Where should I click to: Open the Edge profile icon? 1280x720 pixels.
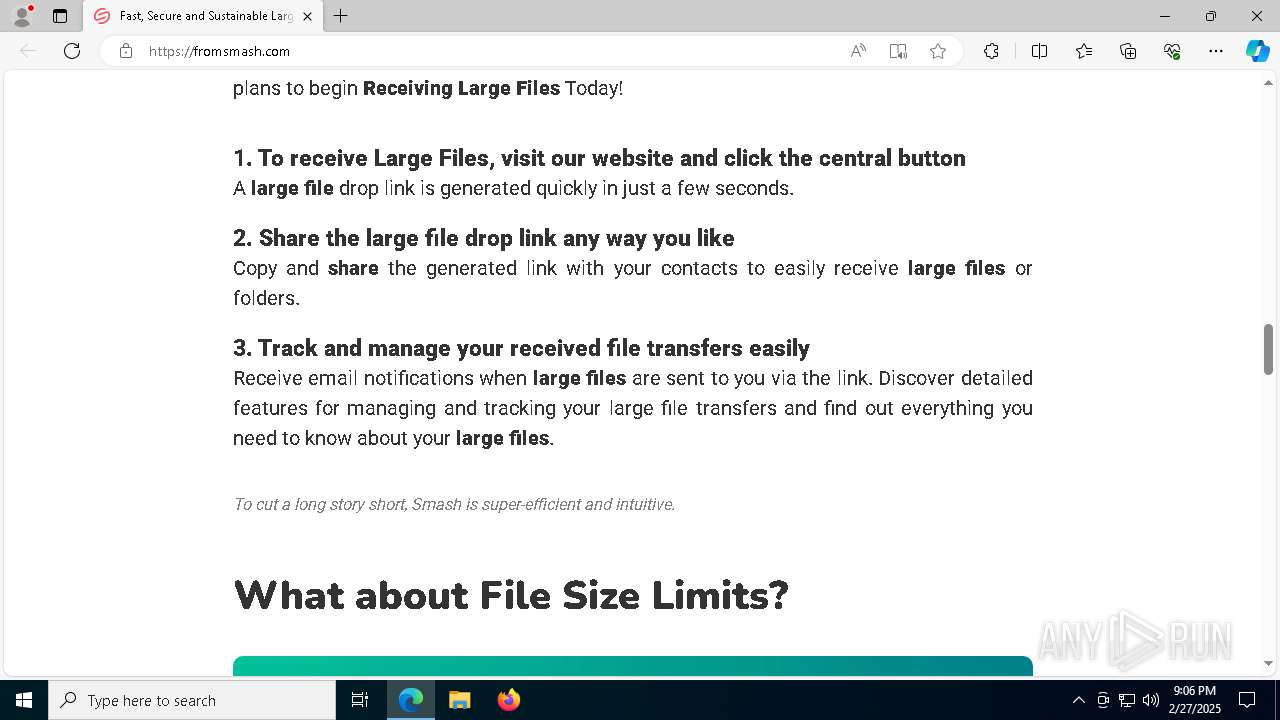[22, 16]
